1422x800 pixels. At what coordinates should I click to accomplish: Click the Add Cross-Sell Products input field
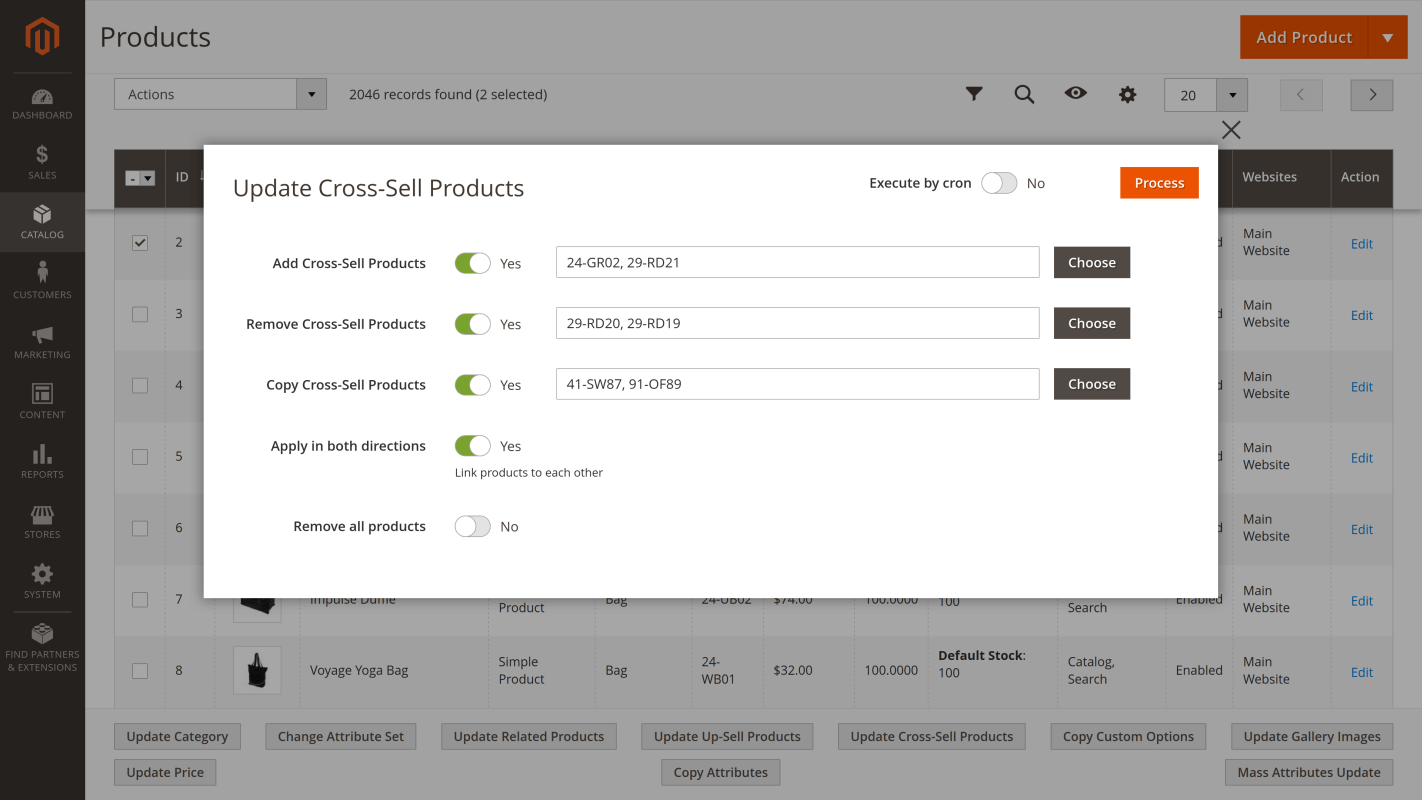click(797, 262)
